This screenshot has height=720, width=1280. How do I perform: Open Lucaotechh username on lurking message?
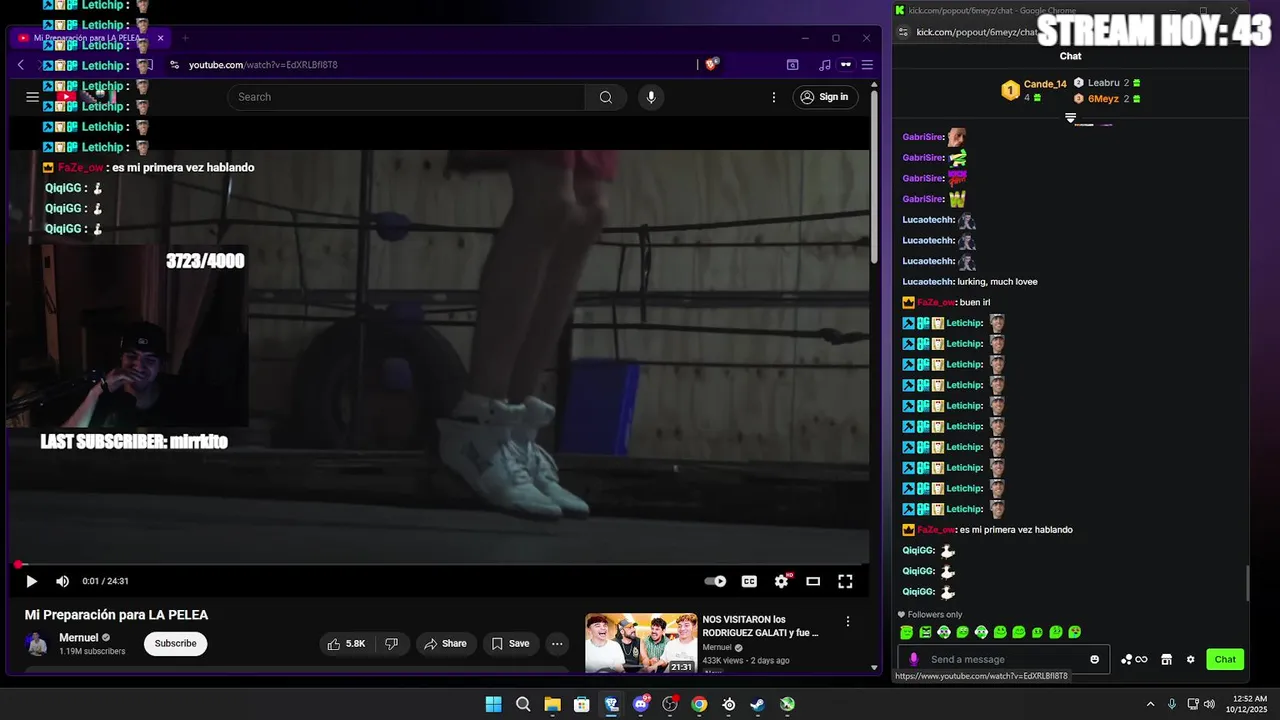coord(928,282)
